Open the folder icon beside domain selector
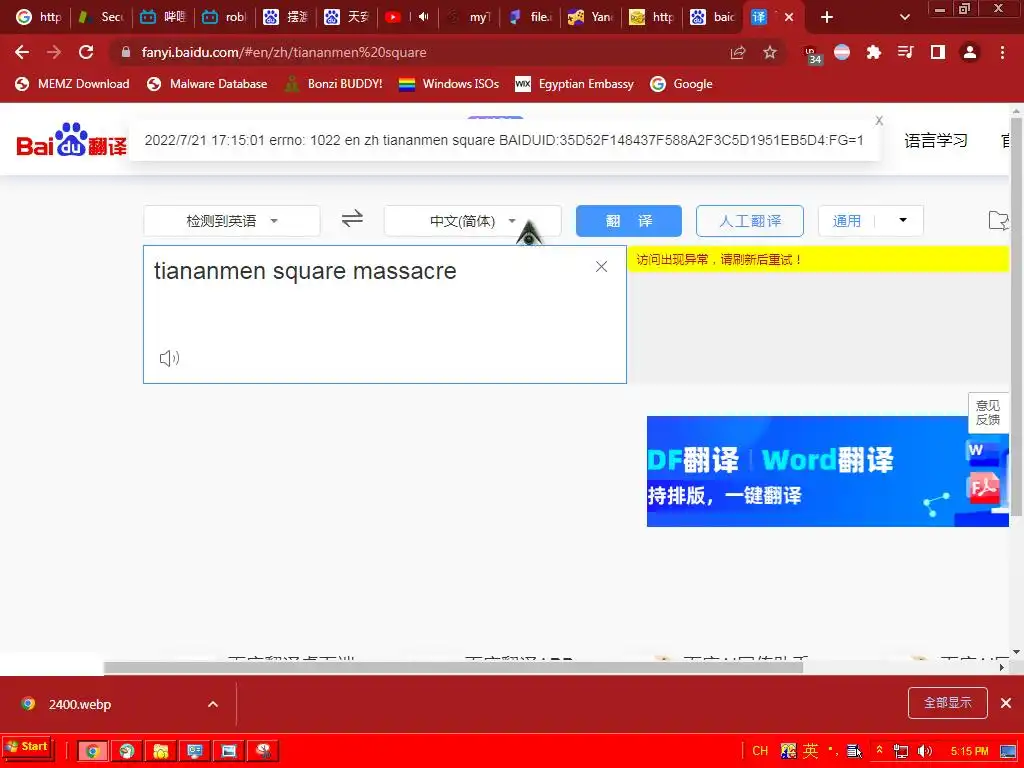 click(x=999, y=221)
